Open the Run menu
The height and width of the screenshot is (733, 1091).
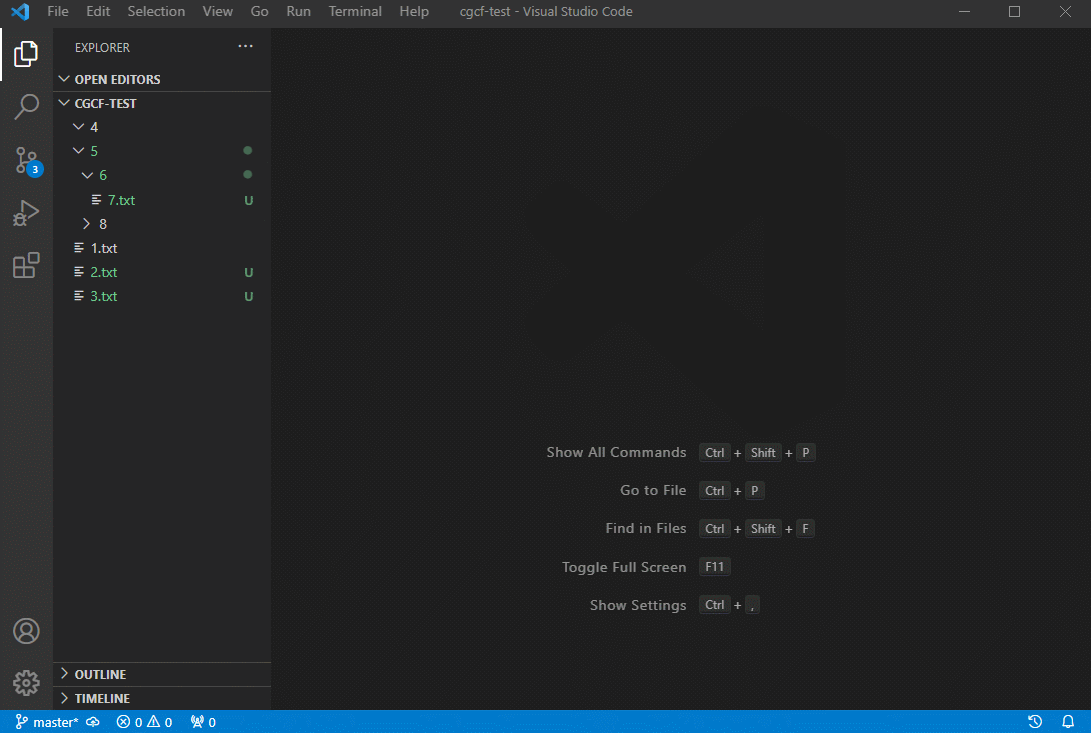coord(298,11)
